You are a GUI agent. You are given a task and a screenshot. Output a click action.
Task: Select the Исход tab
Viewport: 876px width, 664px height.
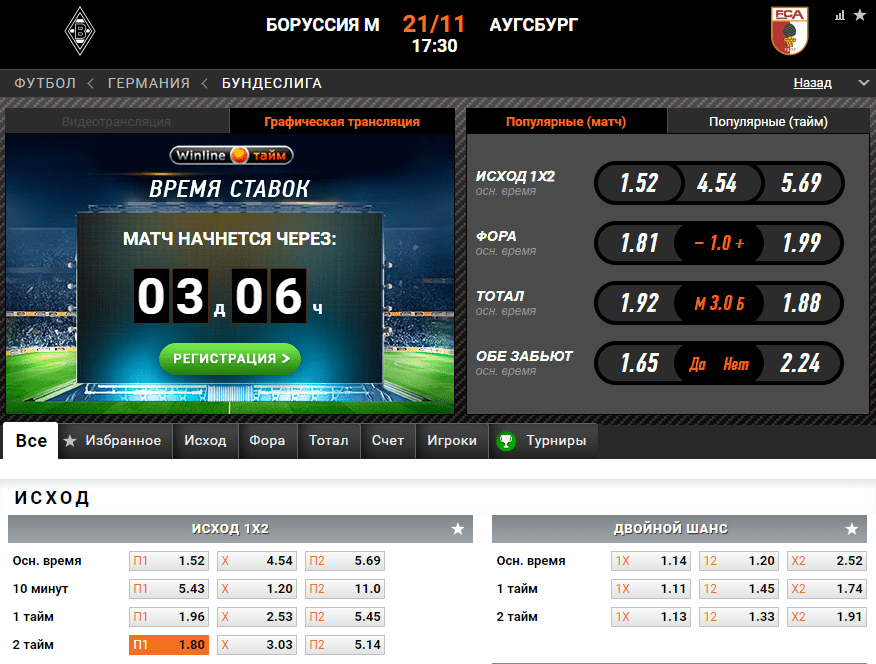pyautogui.click(x=206, y=441)
